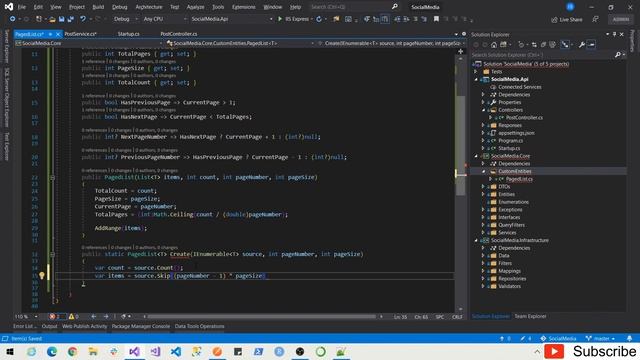
Task: Click the feedback icon beside Live Share
Action: [x=595, y=19]
